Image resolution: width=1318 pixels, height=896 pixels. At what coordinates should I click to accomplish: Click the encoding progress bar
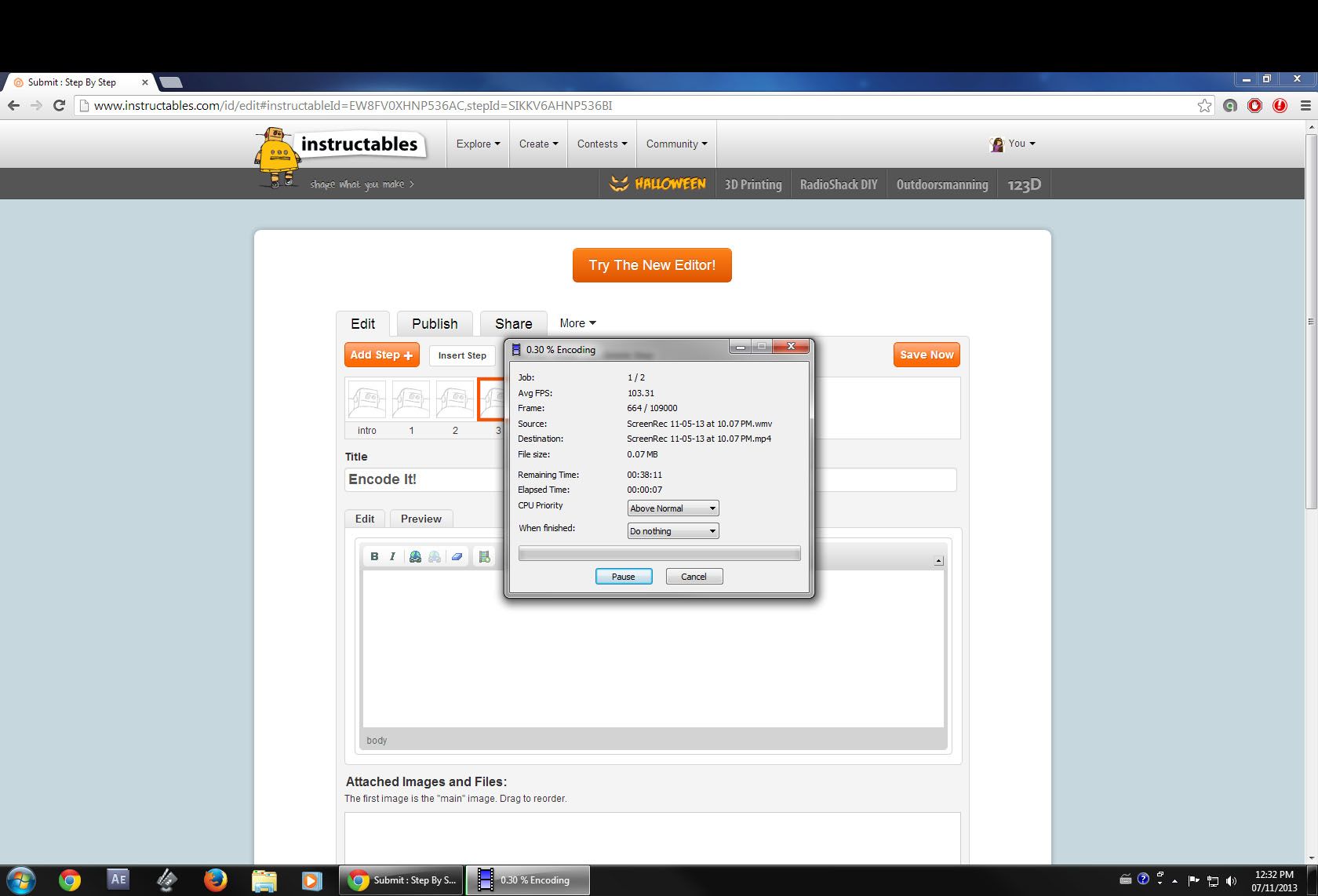click(659, 554)
